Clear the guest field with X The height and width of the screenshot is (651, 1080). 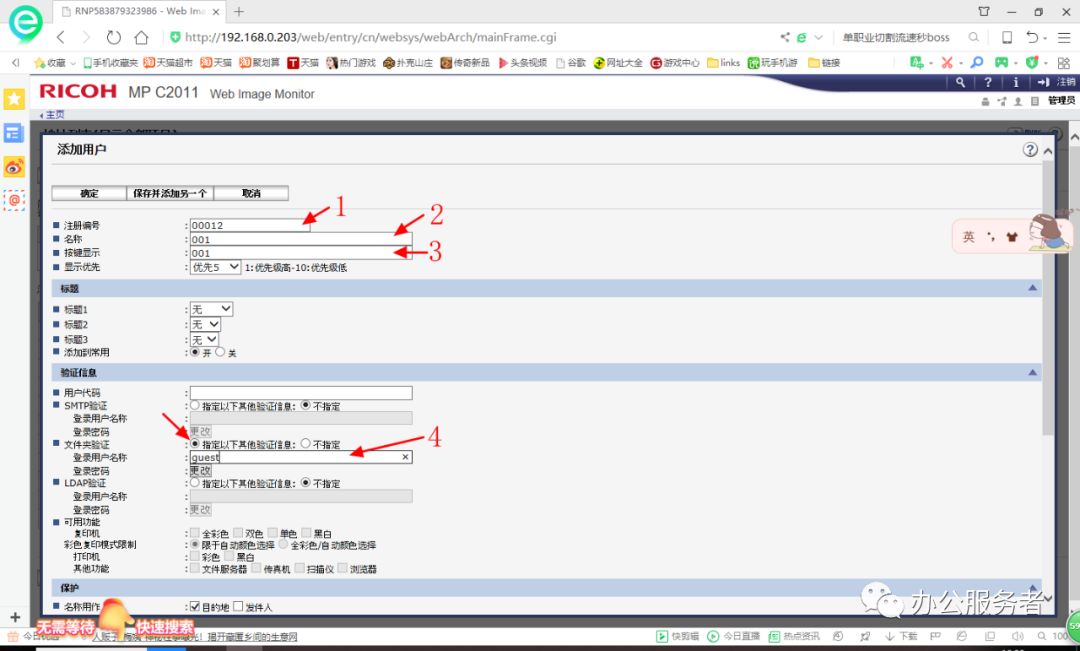tap(405, 457)
